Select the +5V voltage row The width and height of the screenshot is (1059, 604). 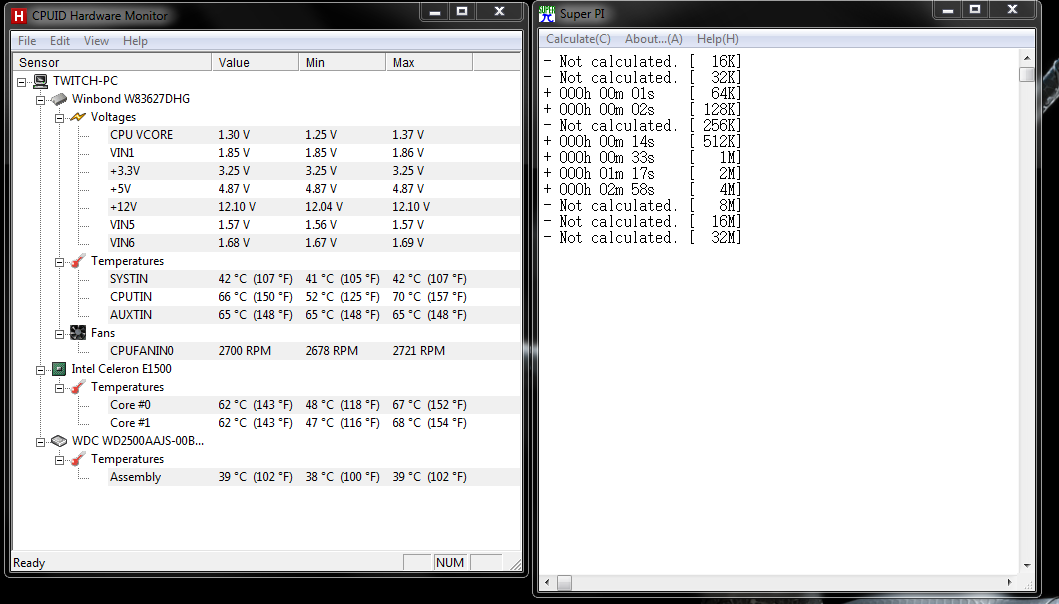tap(314, 189)
